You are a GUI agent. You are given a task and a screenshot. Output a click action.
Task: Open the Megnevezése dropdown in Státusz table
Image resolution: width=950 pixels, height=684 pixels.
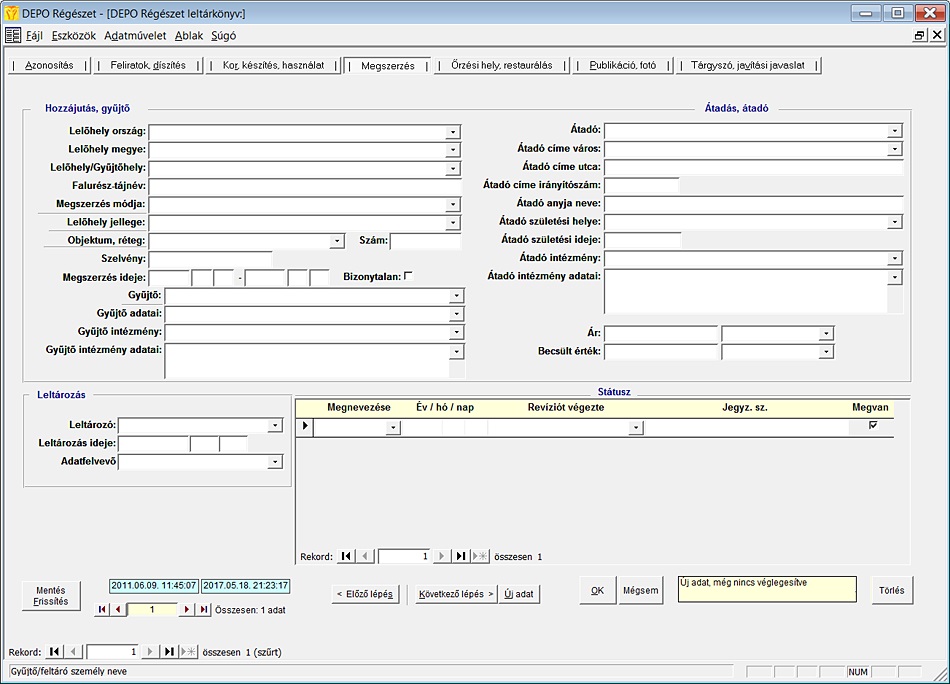click(x=393, y=428)
